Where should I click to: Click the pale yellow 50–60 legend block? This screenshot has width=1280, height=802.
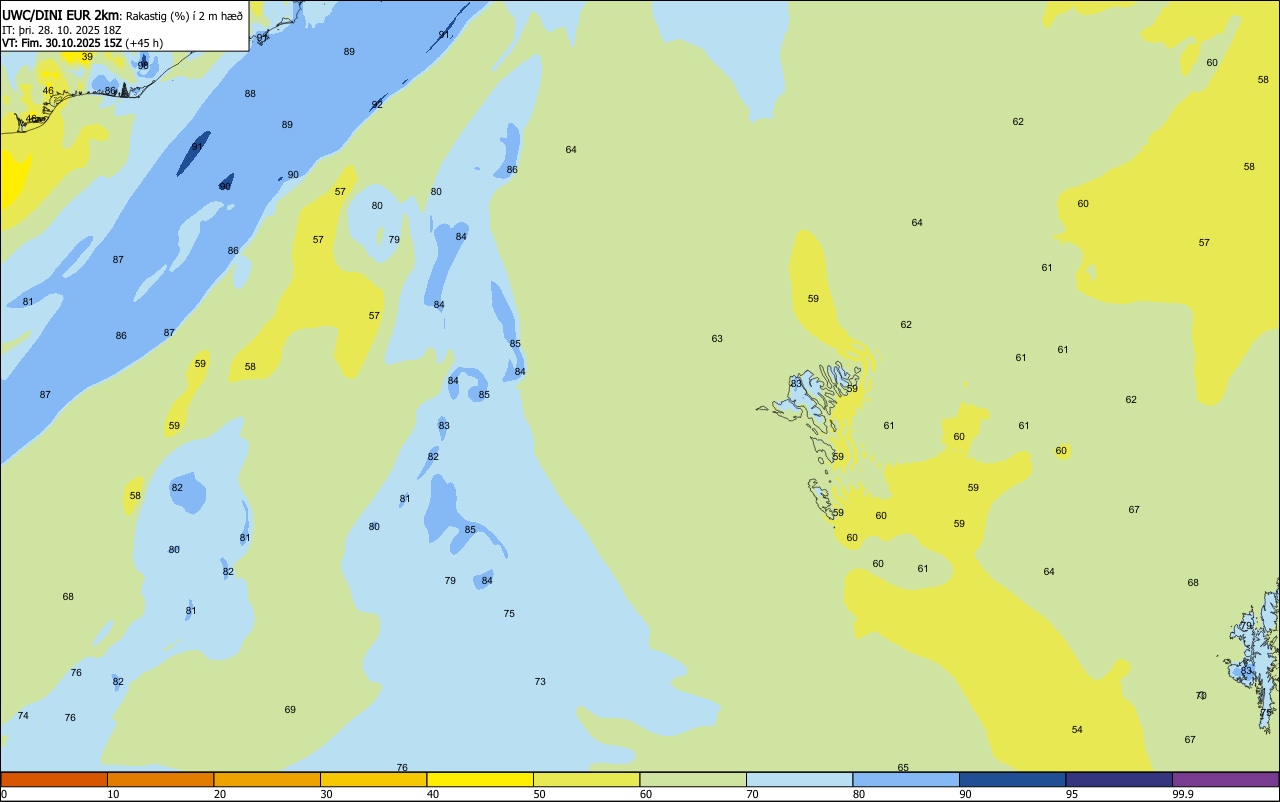pyautogui.click(x=586, y=779)
